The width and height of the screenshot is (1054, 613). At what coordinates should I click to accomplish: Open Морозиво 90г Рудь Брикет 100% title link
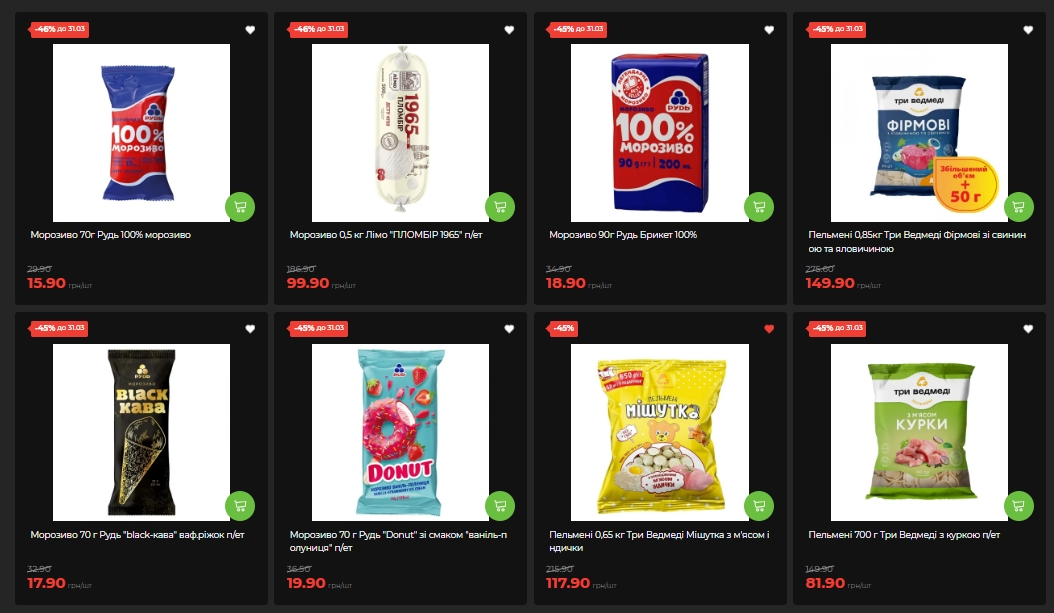(622, 235)
